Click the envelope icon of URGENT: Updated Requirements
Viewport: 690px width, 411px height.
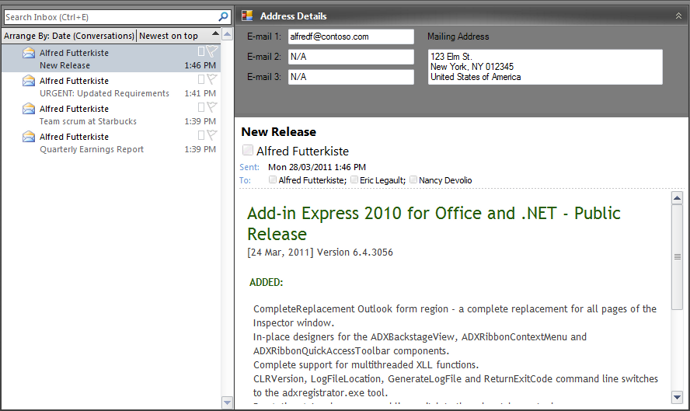[29, 81]
